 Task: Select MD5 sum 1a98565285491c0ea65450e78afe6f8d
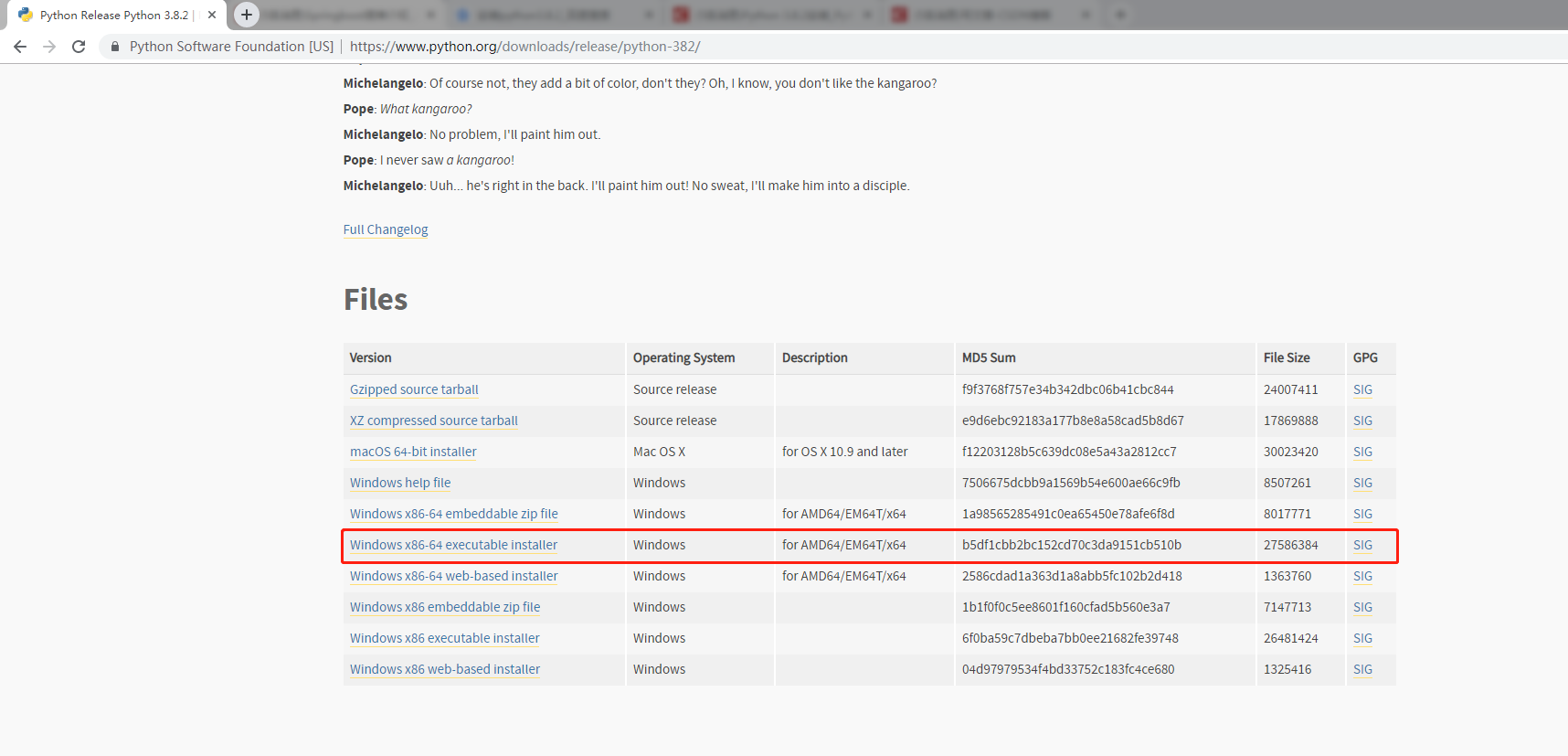[x=1068, y=514]
